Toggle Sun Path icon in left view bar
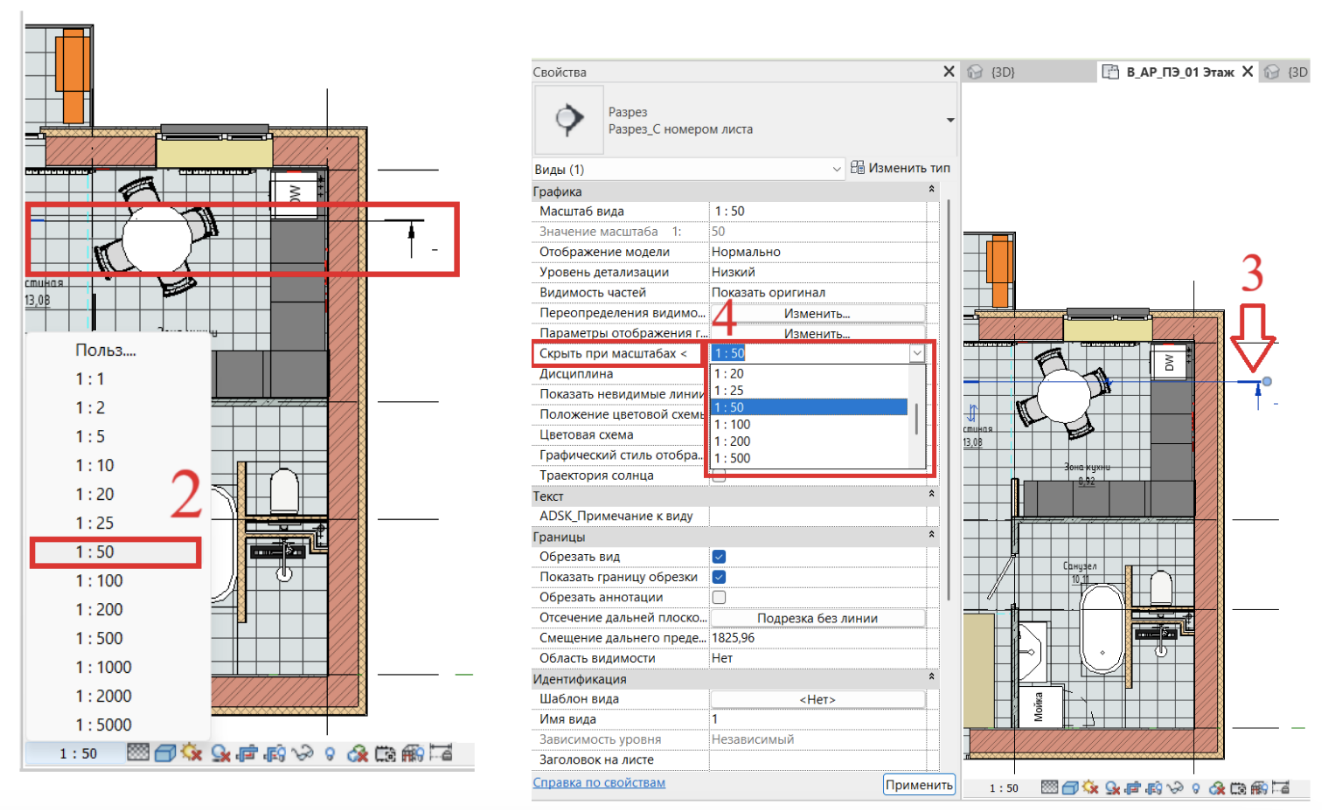This screenshot has height=810, width=1322. tap(189, 753)
